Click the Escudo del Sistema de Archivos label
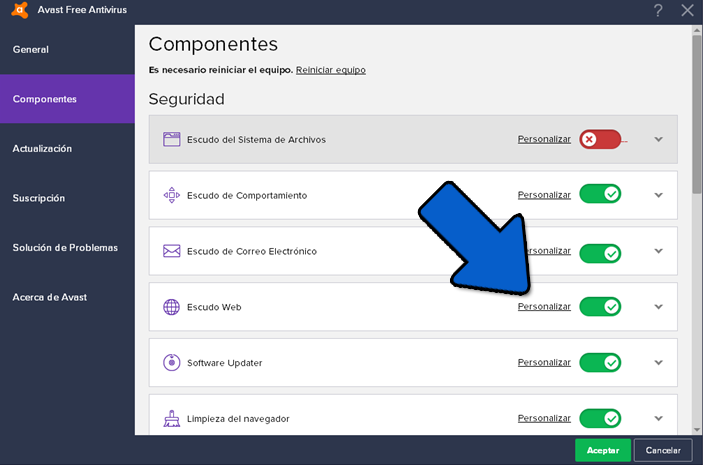703x465 pixels. (256, 139)
